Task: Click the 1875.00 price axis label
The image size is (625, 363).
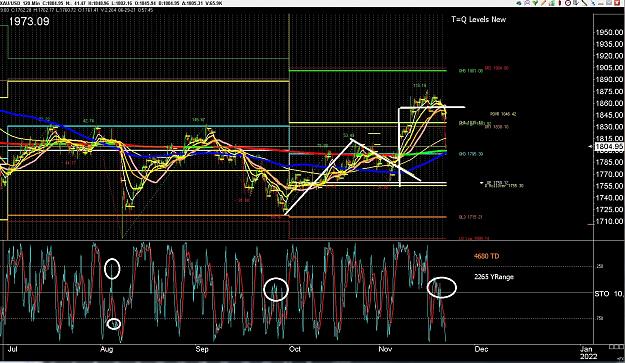Action: coord(609,92)
